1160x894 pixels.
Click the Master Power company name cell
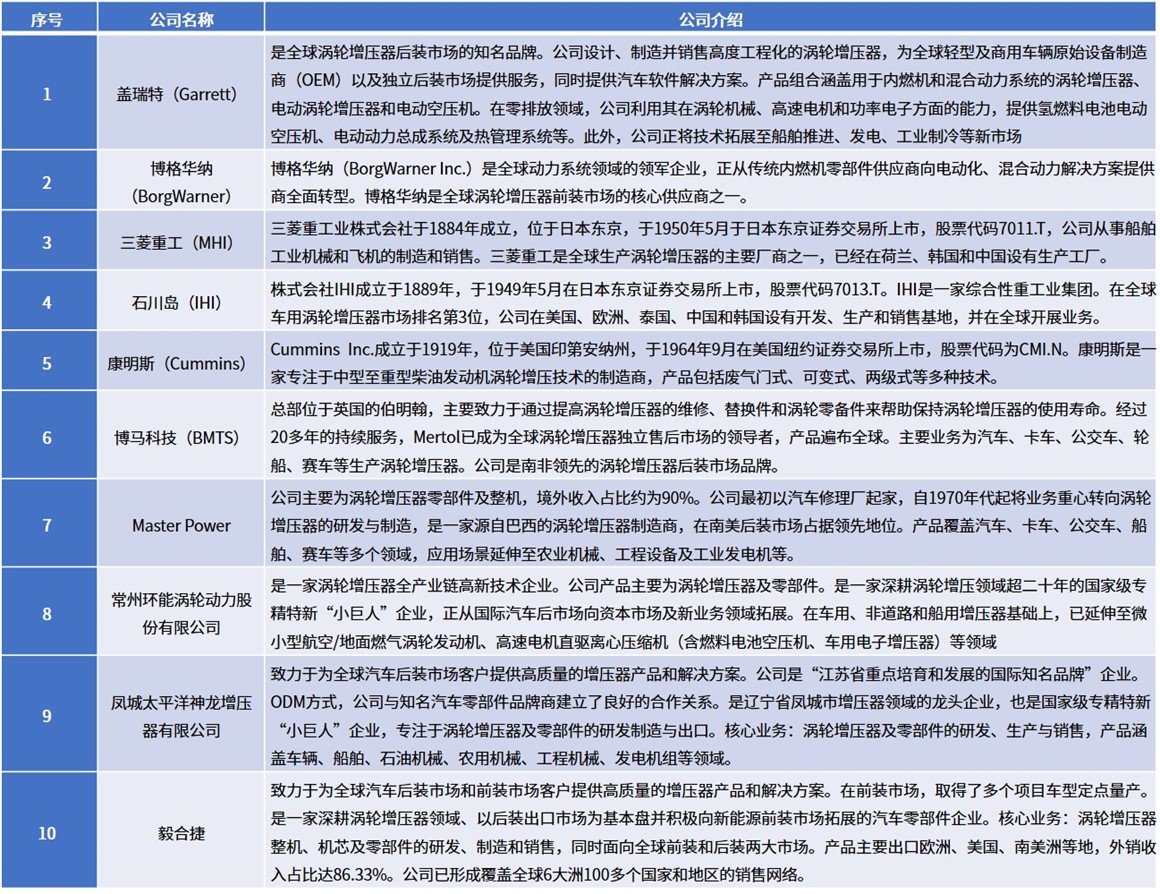coord(181,524)
